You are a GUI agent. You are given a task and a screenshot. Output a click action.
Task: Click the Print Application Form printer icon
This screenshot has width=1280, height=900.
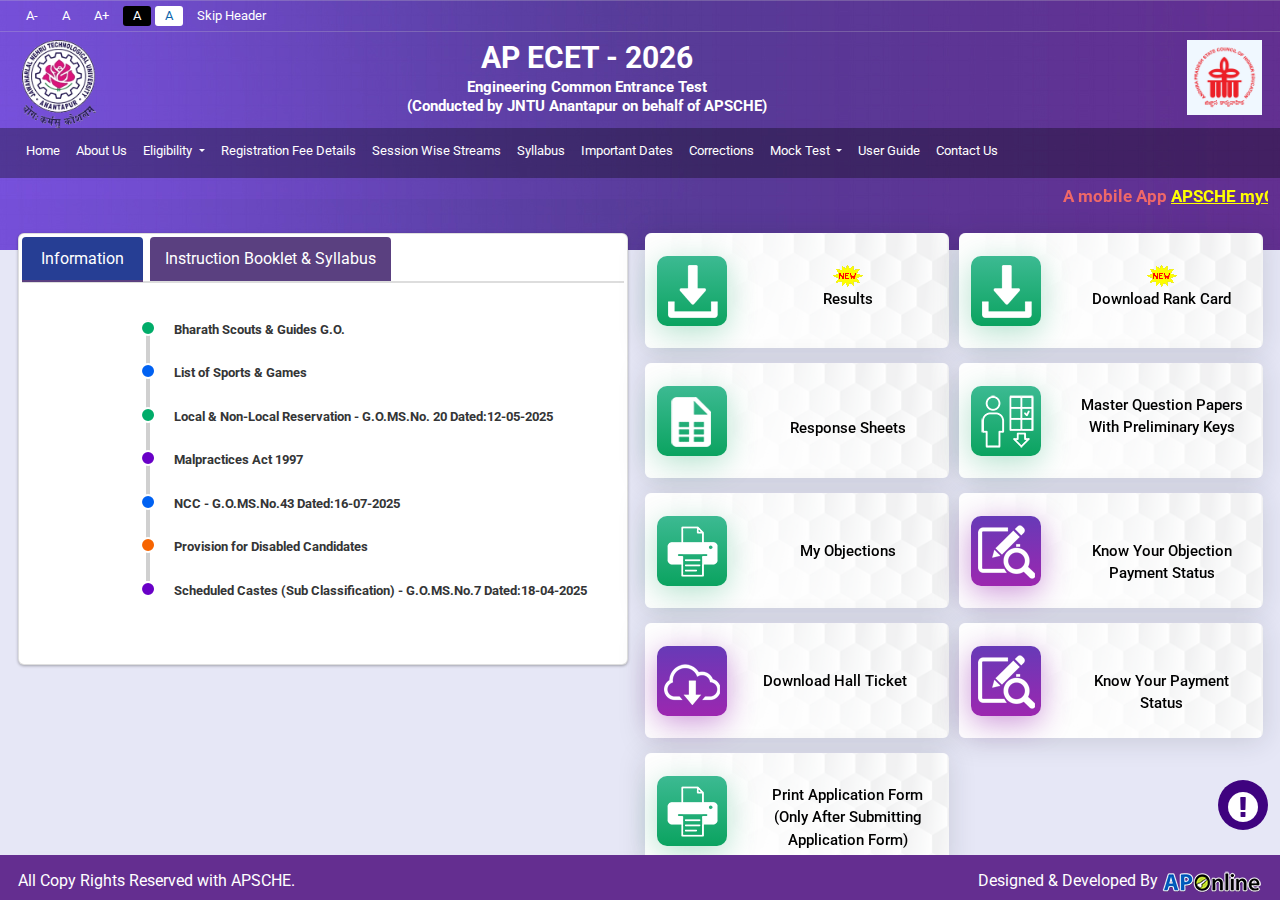[x=692, y=811]
